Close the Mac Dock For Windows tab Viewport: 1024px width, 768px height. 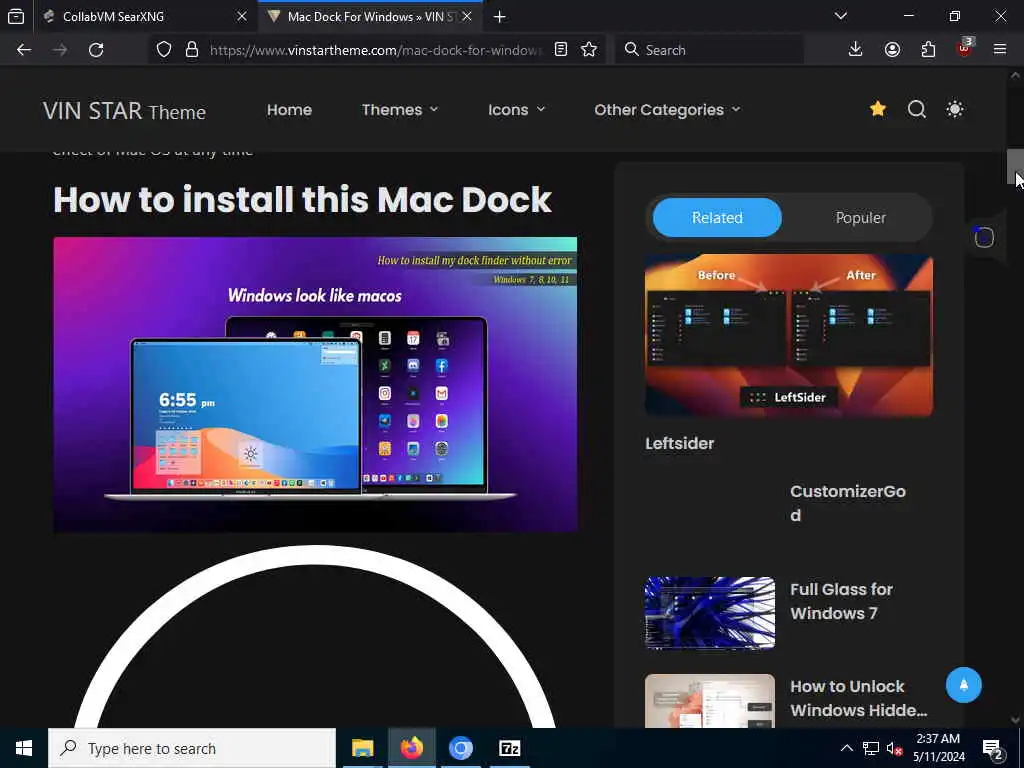click(x=467, y=17)
